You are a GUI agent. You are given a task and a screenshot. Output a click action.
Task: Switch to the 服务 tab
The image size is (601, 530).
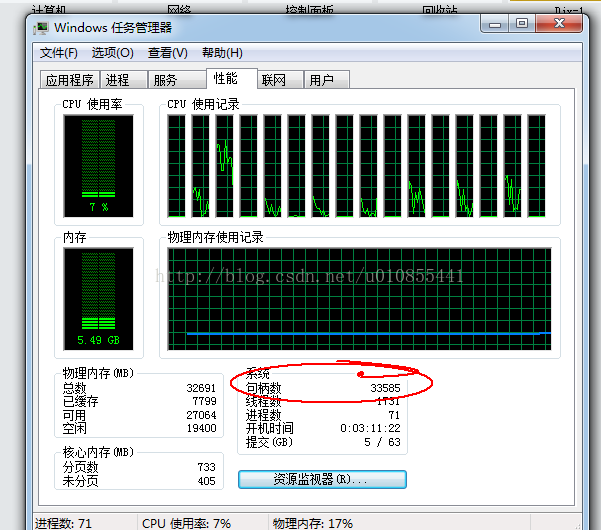pyautogui.click(x=177, y=80)
